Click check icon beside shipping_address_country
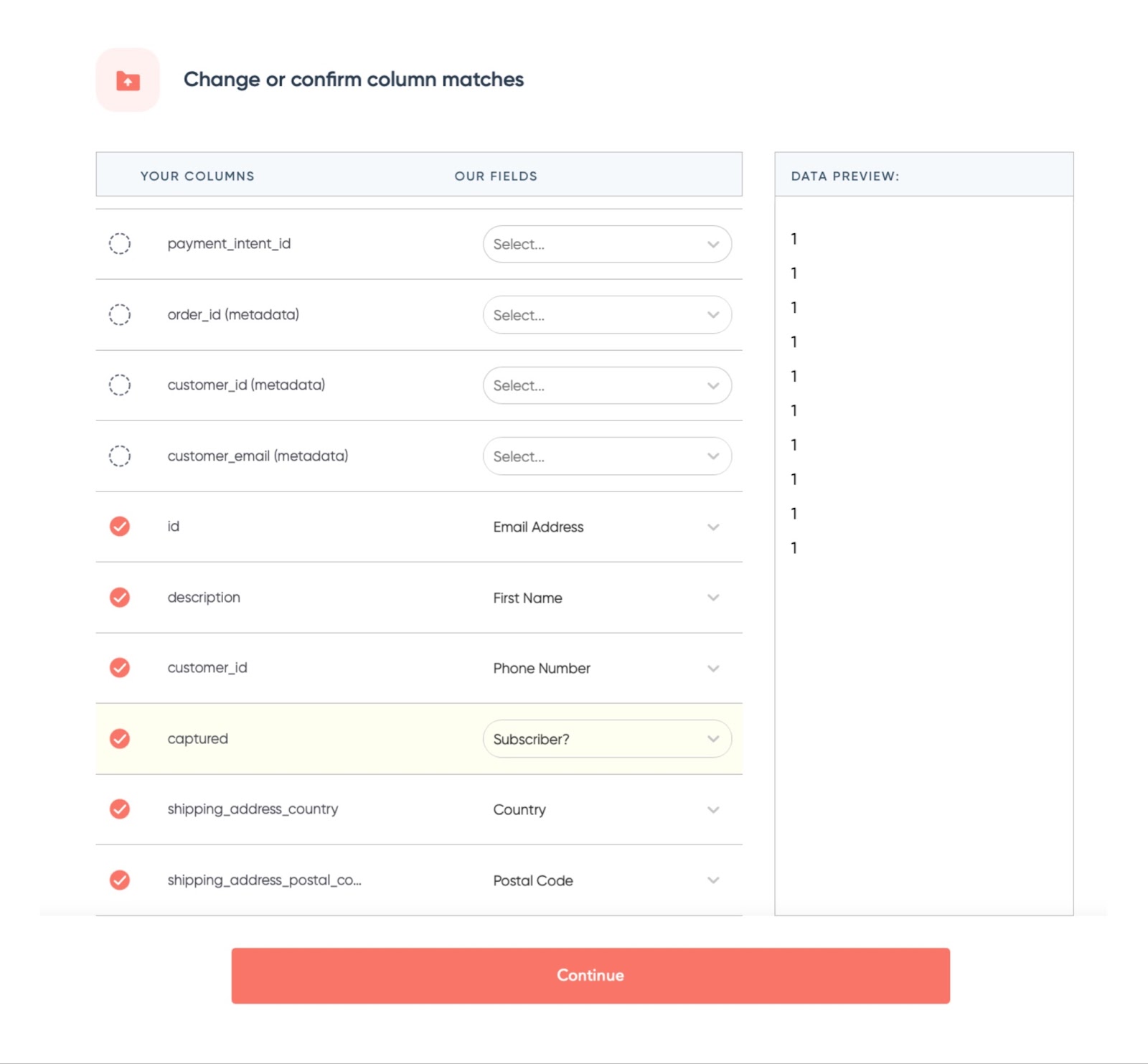The image size is (1148, 1064). point(120,809)
